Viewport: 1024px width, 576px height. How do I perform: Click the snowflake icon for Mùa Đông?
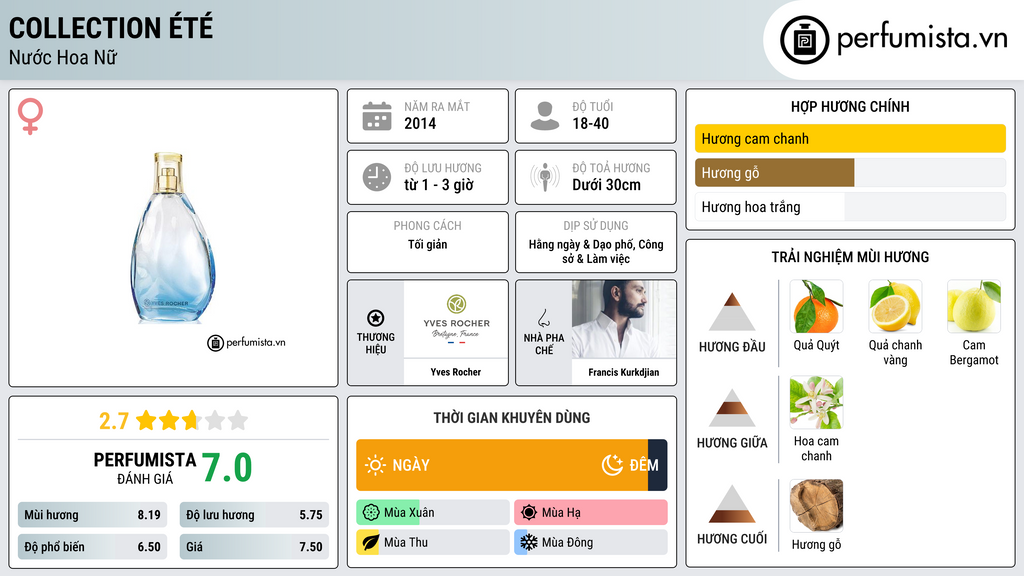[529, 542]
